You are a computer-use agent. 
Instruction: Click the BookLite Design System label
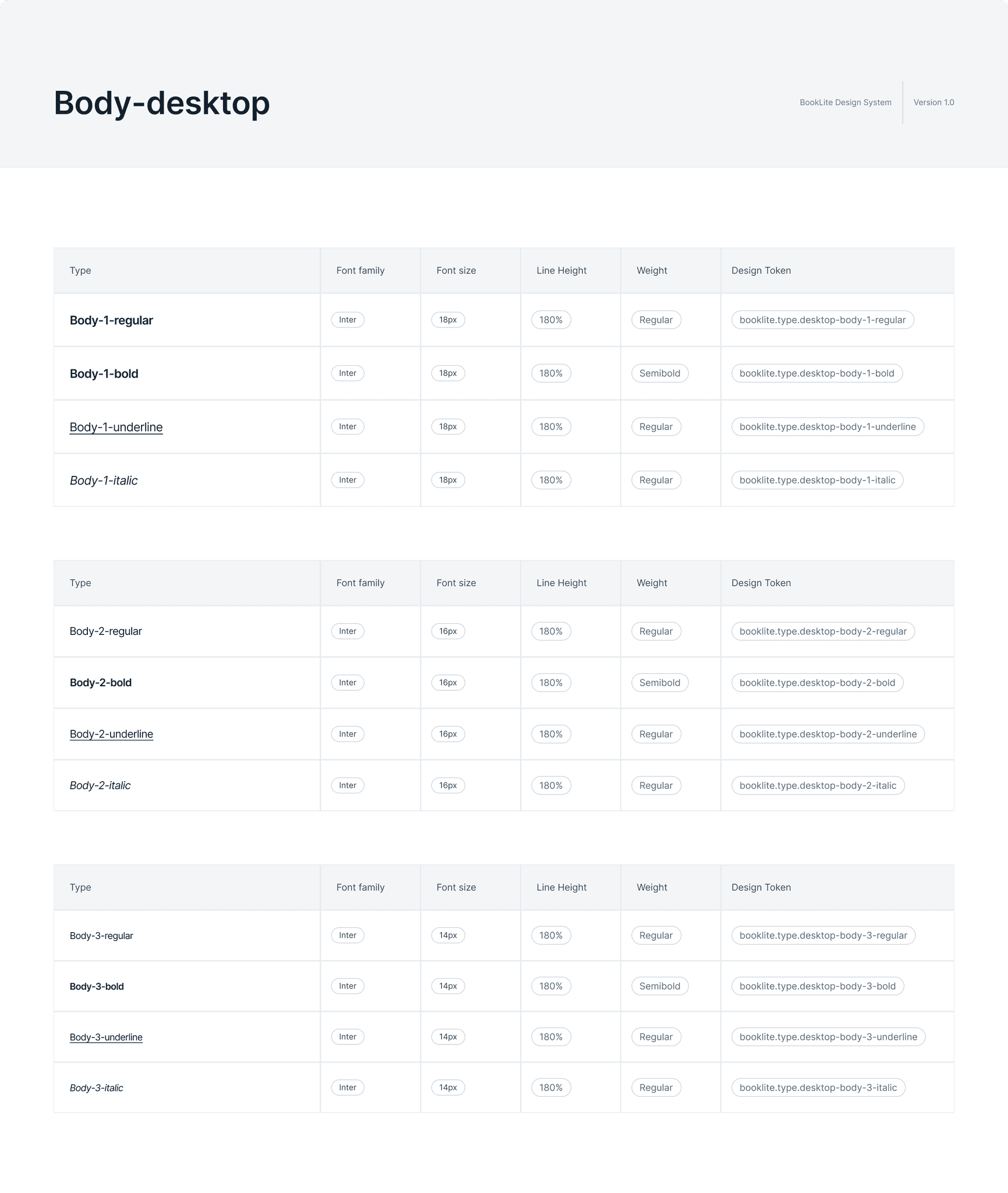845,103
